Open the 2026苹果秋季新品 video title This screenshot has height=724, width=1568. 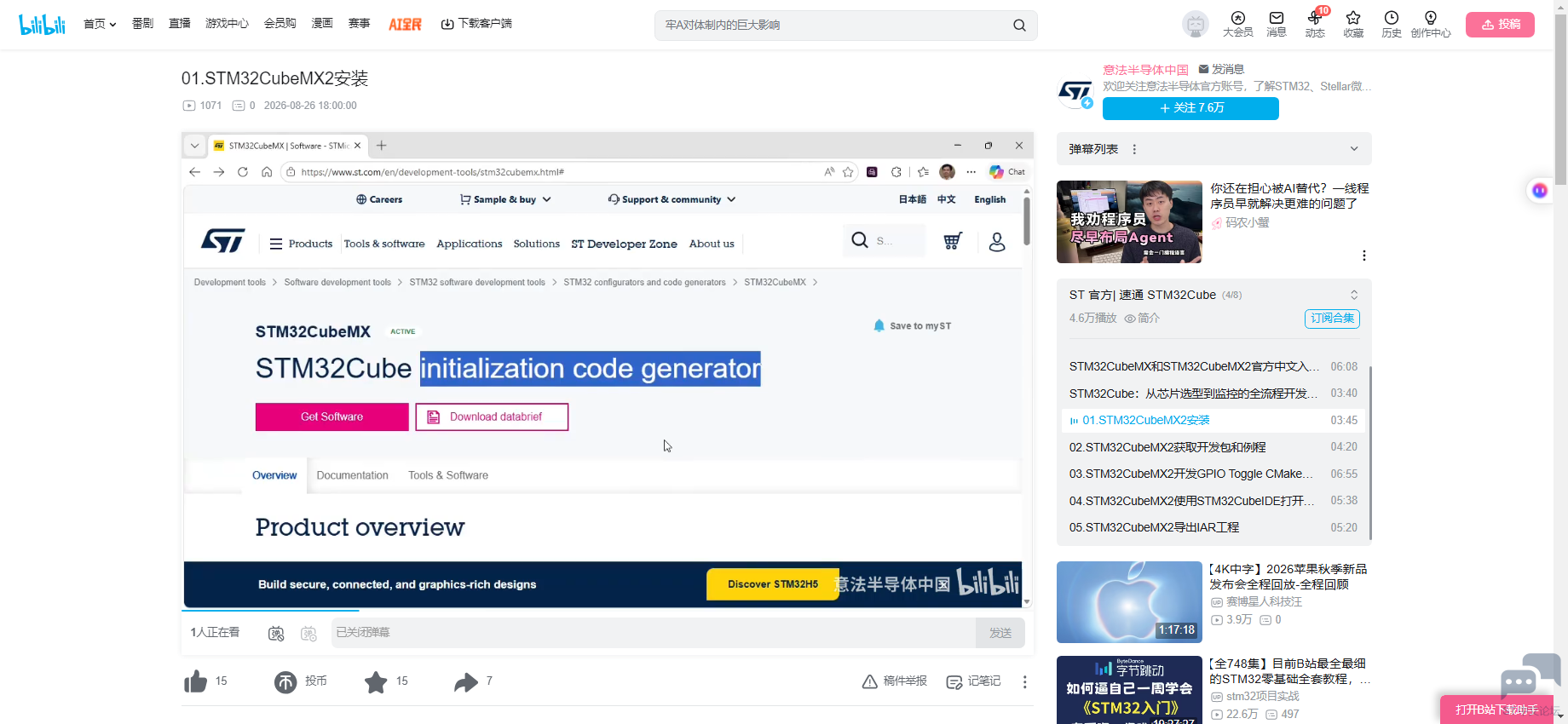1288,577
